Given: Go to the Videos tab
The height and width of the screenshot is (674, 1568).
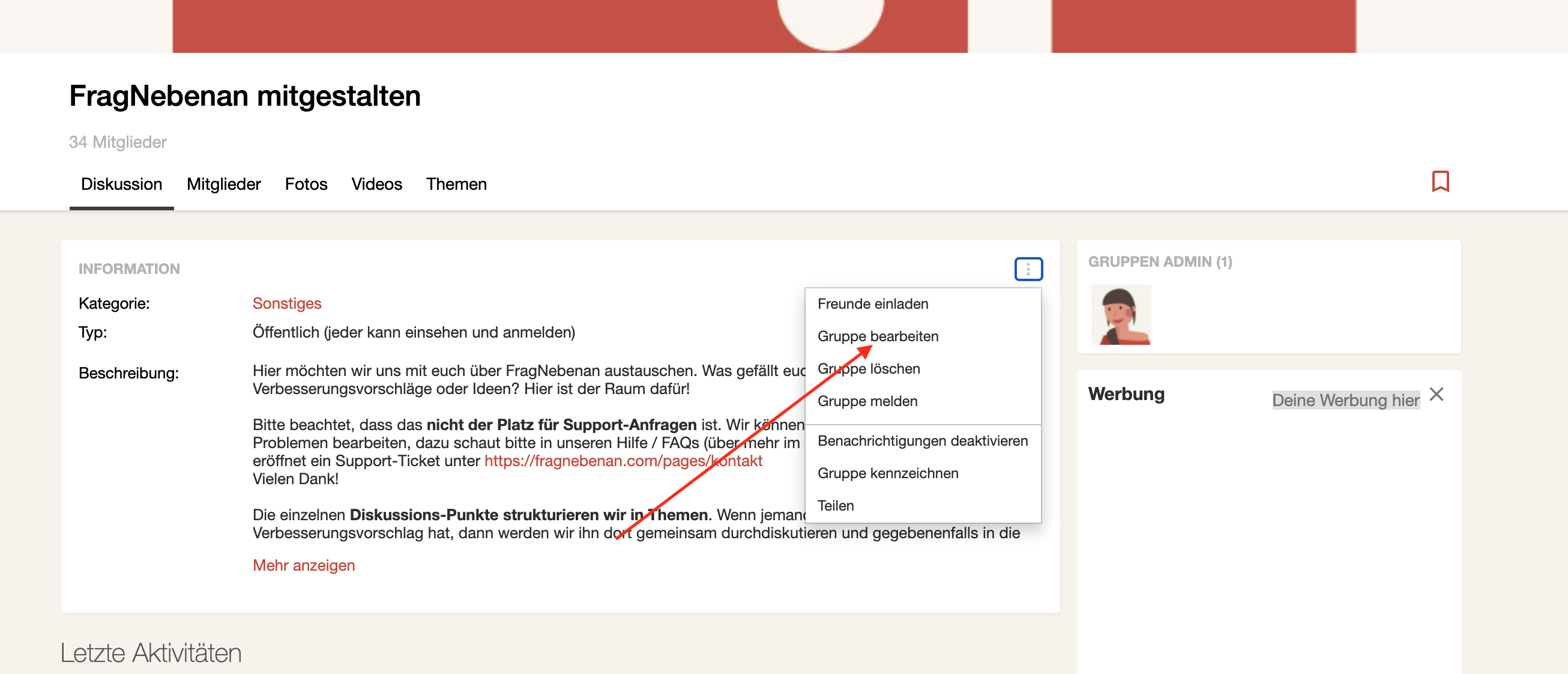Looking at the screenshot, I should pos(376,184).
